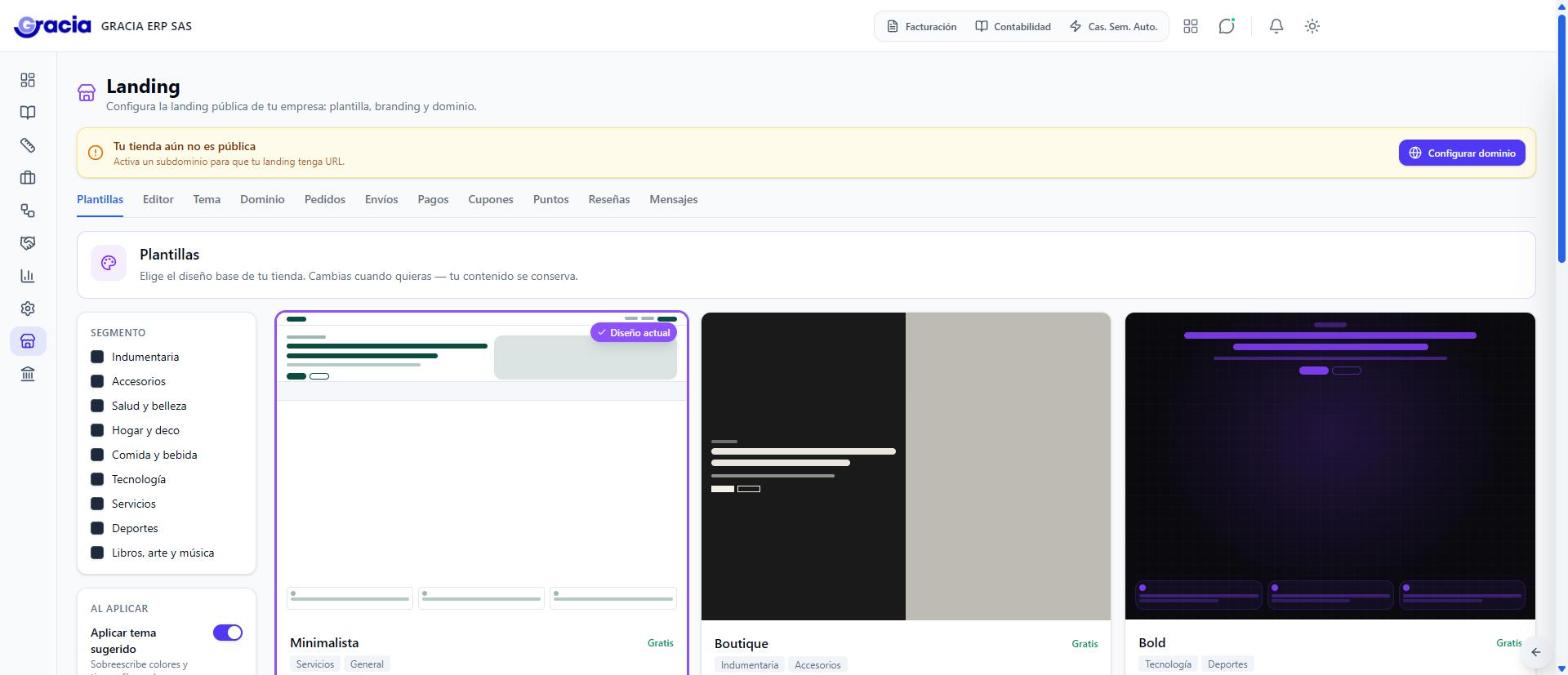Check the Indumentaria segment
1568x675 pixels.
click(x=97, y=357)
